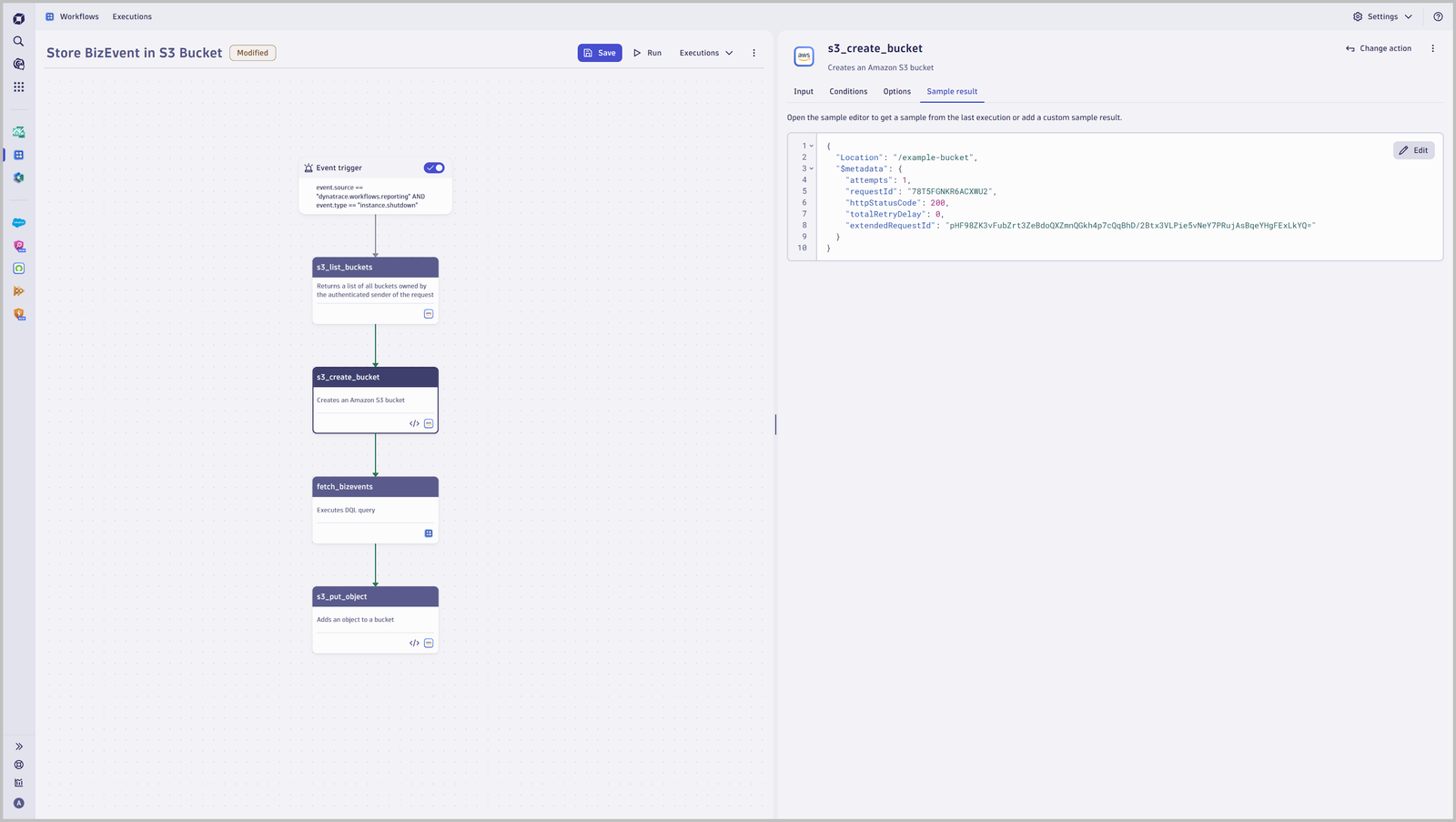1456x822 pixels.
Task: Click the panel splitter handle
Action: click(x=775, y=424)
